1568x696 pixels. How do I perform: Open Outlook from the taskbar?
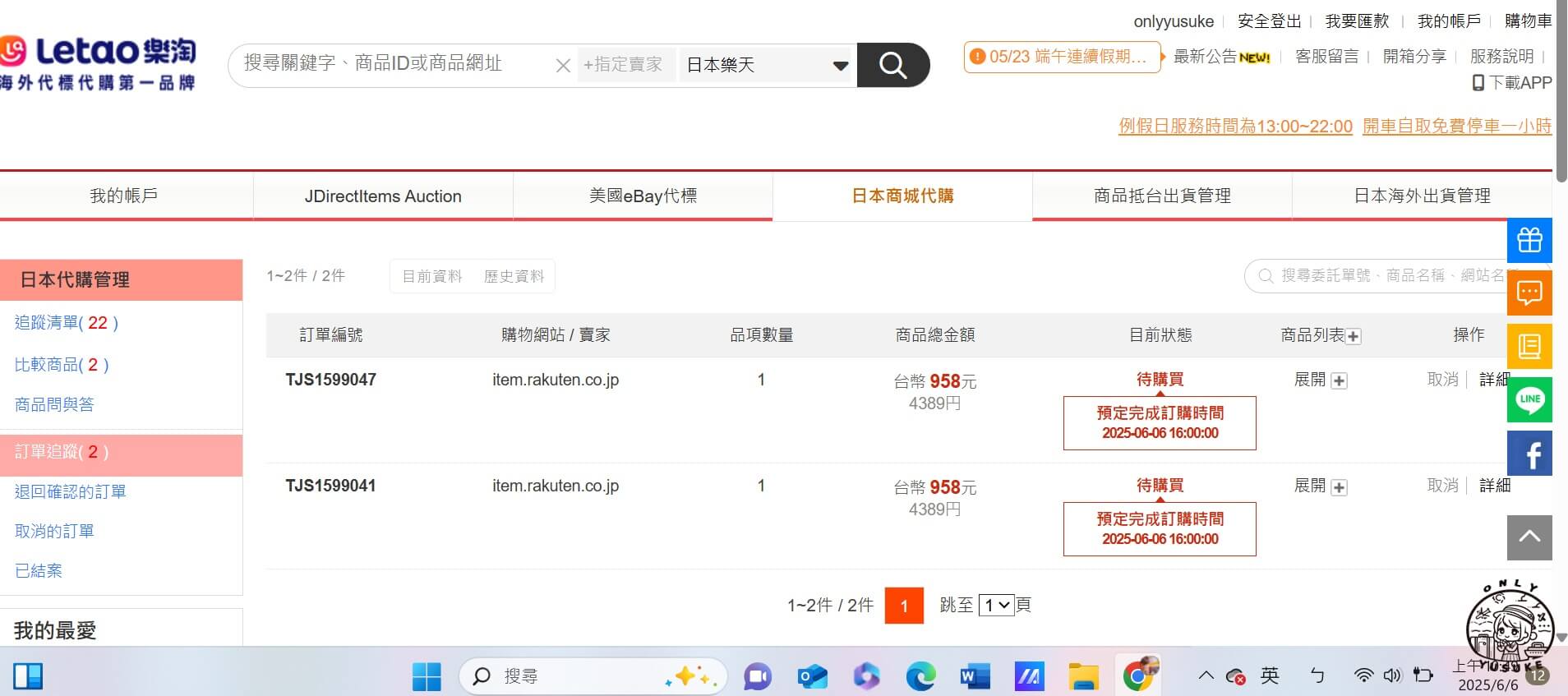tap(812, 676)
